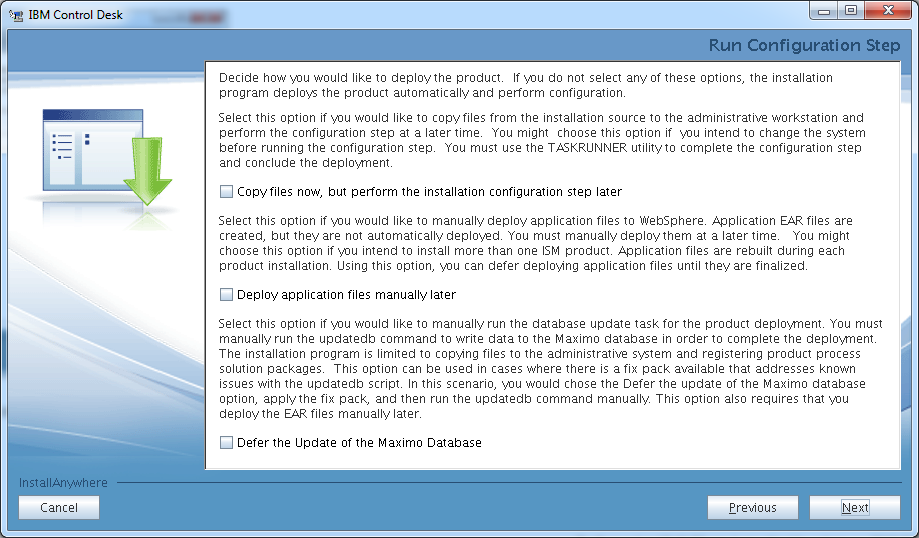
Task: Maximize the IBM Control Desk window
Action: (850, 11)
